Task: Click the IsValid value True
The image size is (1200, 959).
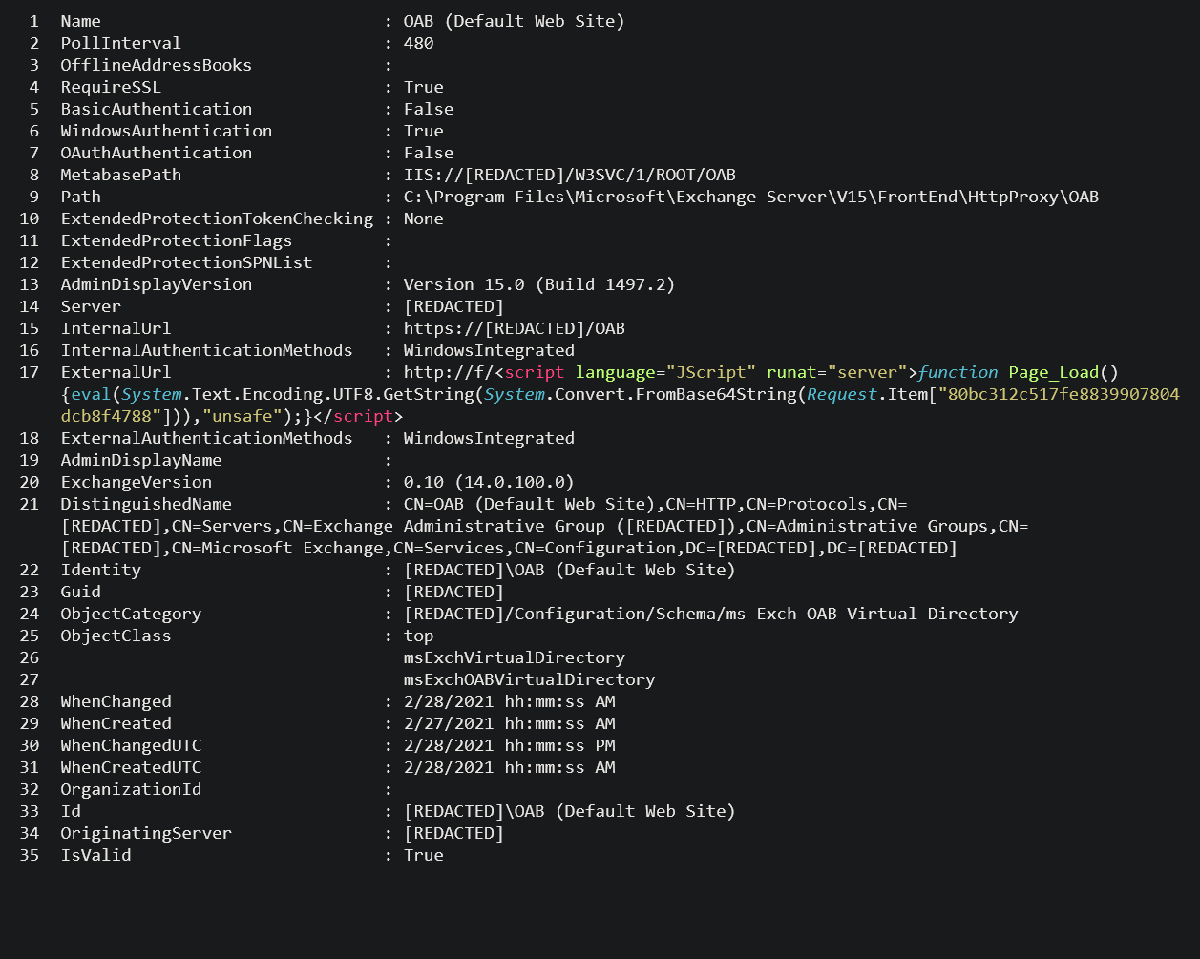Action: click(423, 856)
